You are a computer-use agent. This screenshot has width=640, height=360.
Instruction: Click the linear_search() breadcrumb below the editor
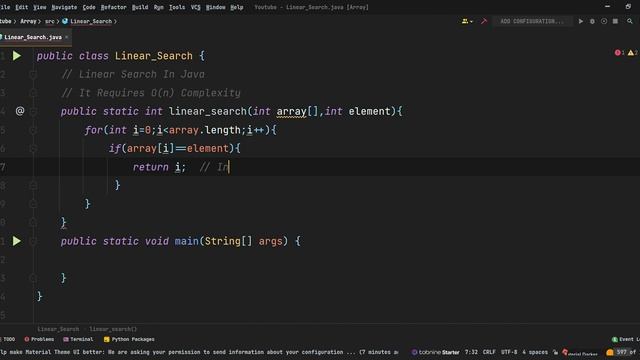[x=113, y=329]
